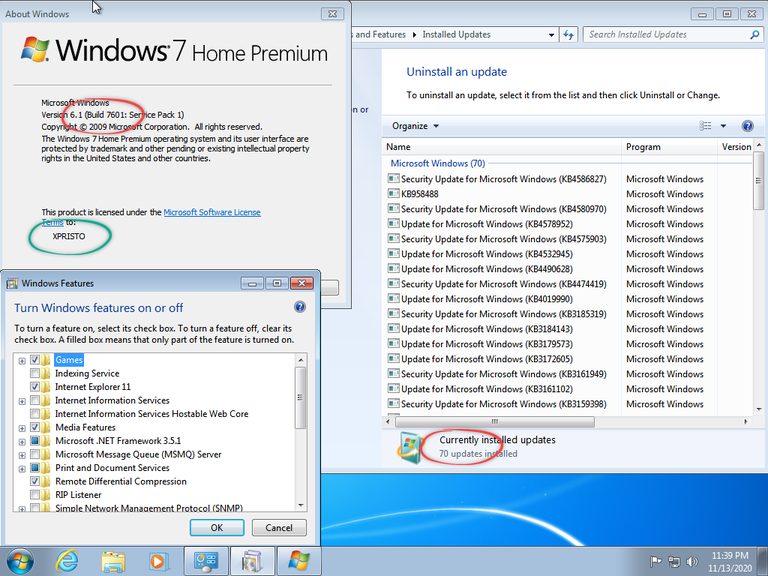Sort updates by the Version column
Image resolution: width=768 pixels, height=576 pixels.
click(736, 147)
